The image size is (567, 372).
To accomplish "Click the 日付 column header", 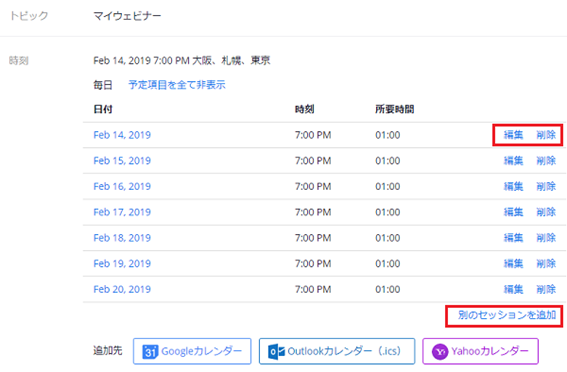I will click(x=103, y=109).
